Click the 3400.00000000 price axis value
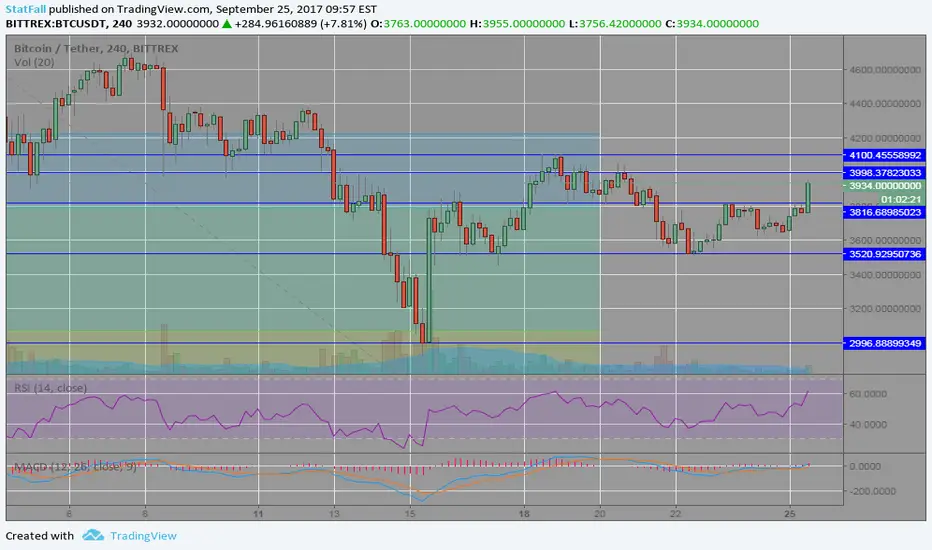This screenshot has width=932, height=550. click(x=885, y=275)
